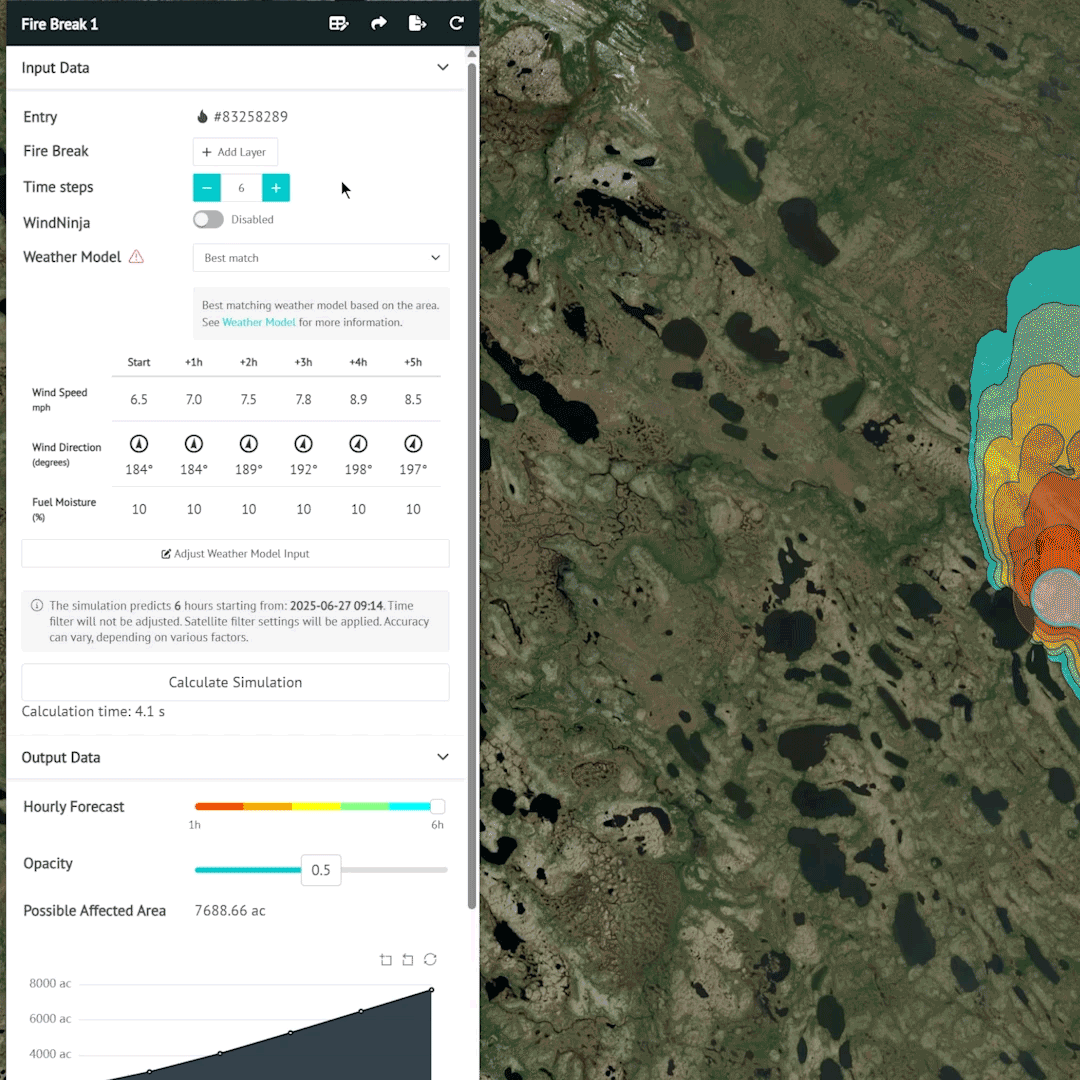The width and height of the screenshot is (1080, 1080).
Task: Click the last data point on area chart
Action: point(432,990)
